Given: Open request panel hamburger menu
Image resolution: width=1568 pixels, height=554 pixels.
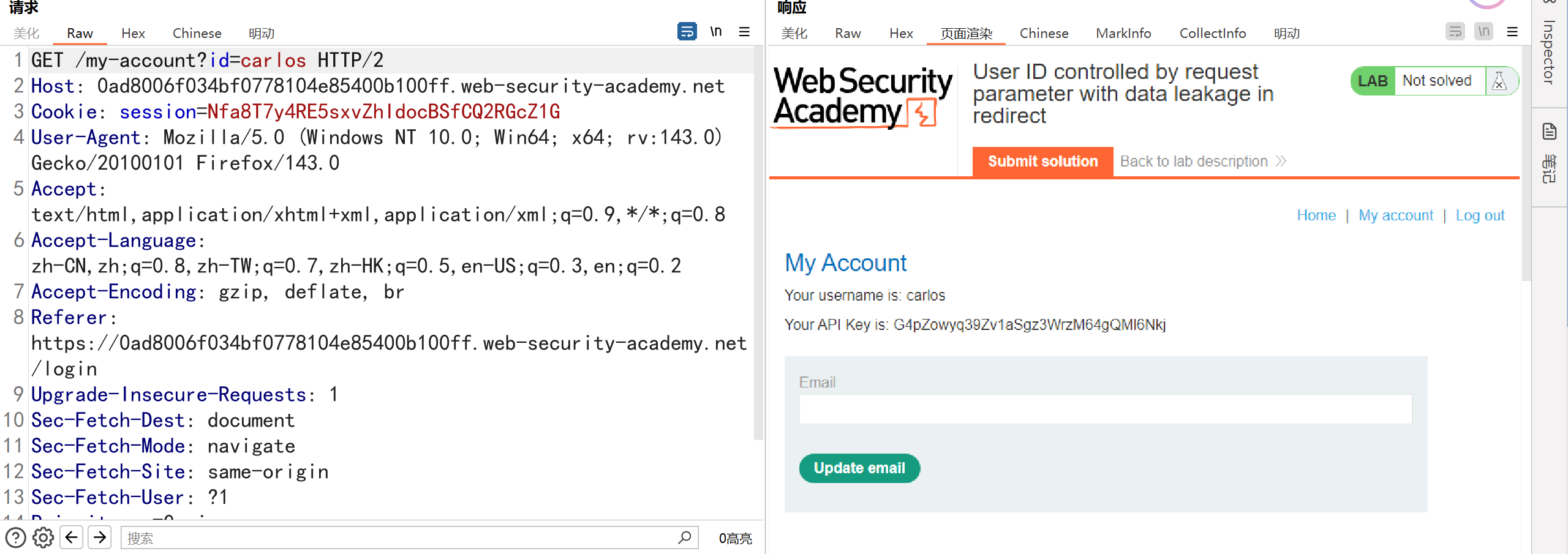Looking at the screenshot, I should point(744,32).
